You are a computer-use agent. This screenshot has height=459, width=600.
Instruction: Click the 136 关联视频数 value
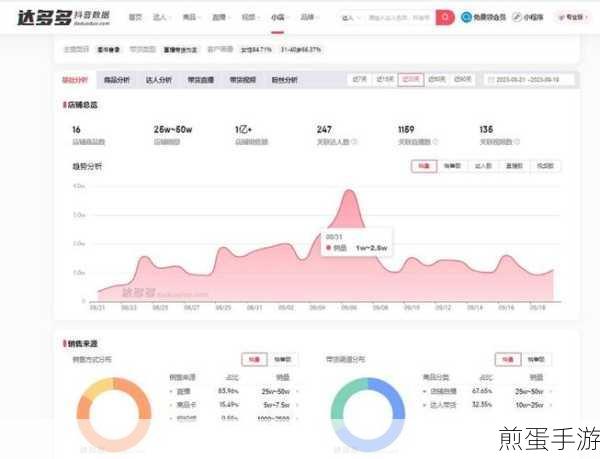click(486, 130)
